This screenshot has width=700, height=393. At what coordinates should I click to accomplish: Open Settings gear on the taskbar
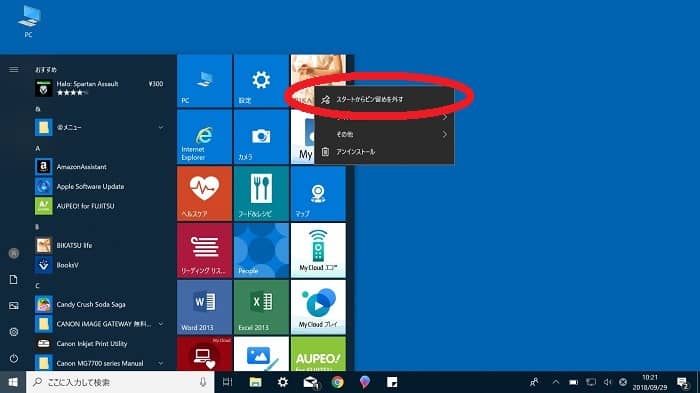tap(283, 382)
